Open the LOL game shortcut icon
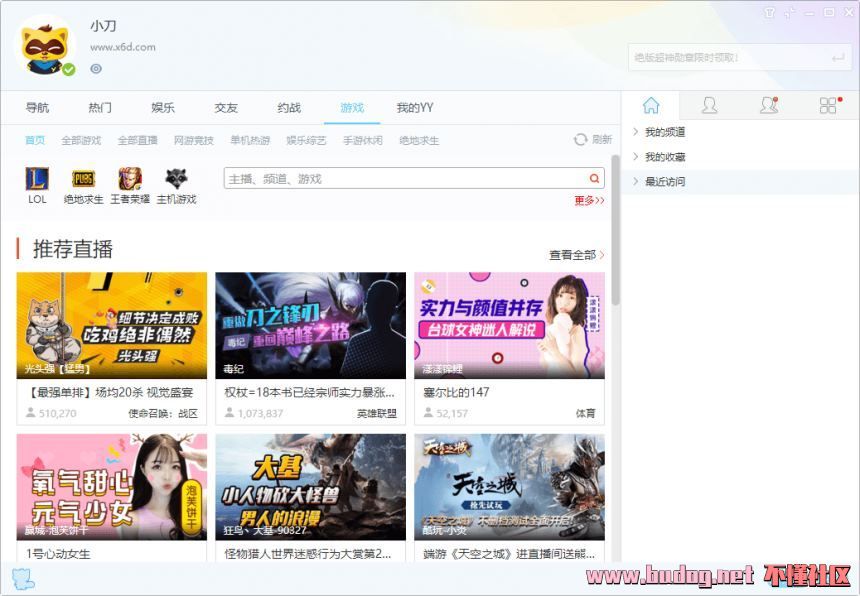Screen dimensions: 860x596 point(37,180)
